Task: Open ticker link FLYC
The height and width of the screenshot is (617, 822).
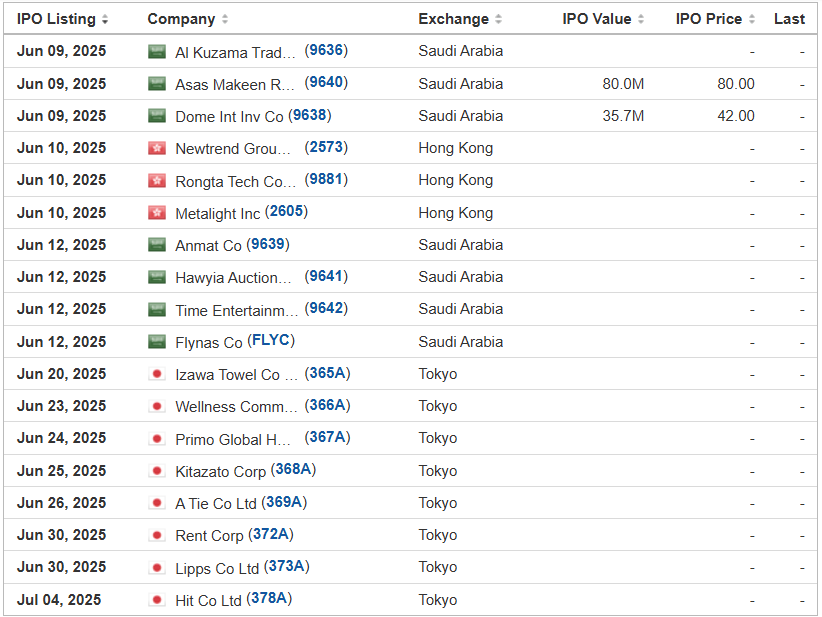Action: [x=271, y=340]
